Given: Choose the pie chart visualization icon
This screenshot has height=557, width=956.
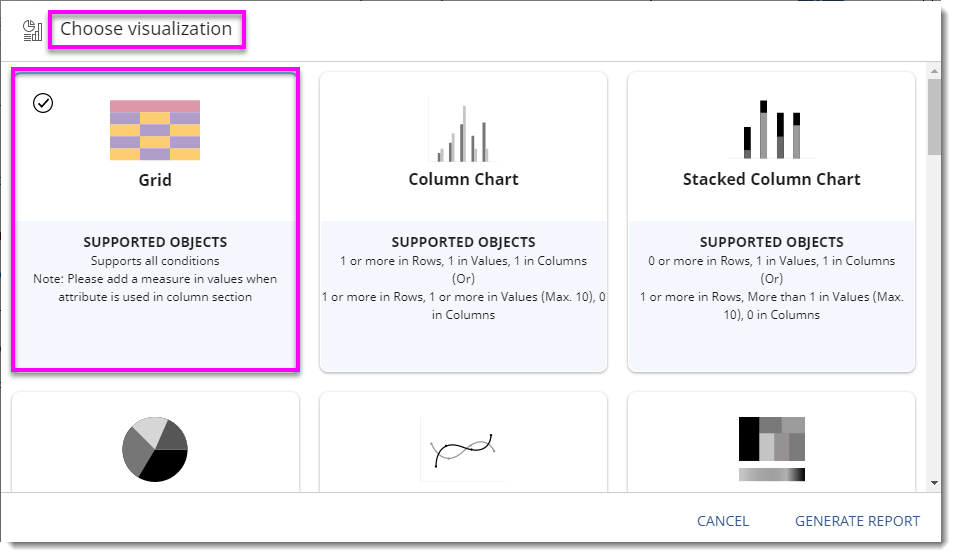Looking at the screenshot, I should 155,449.
